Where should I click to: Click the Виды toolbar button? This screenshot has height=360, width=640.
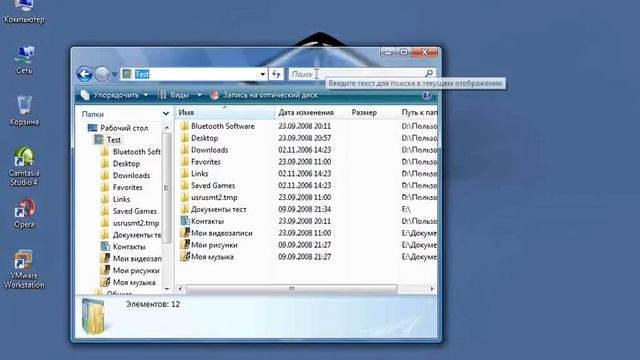pyautogui.click(x=174, y=95)
